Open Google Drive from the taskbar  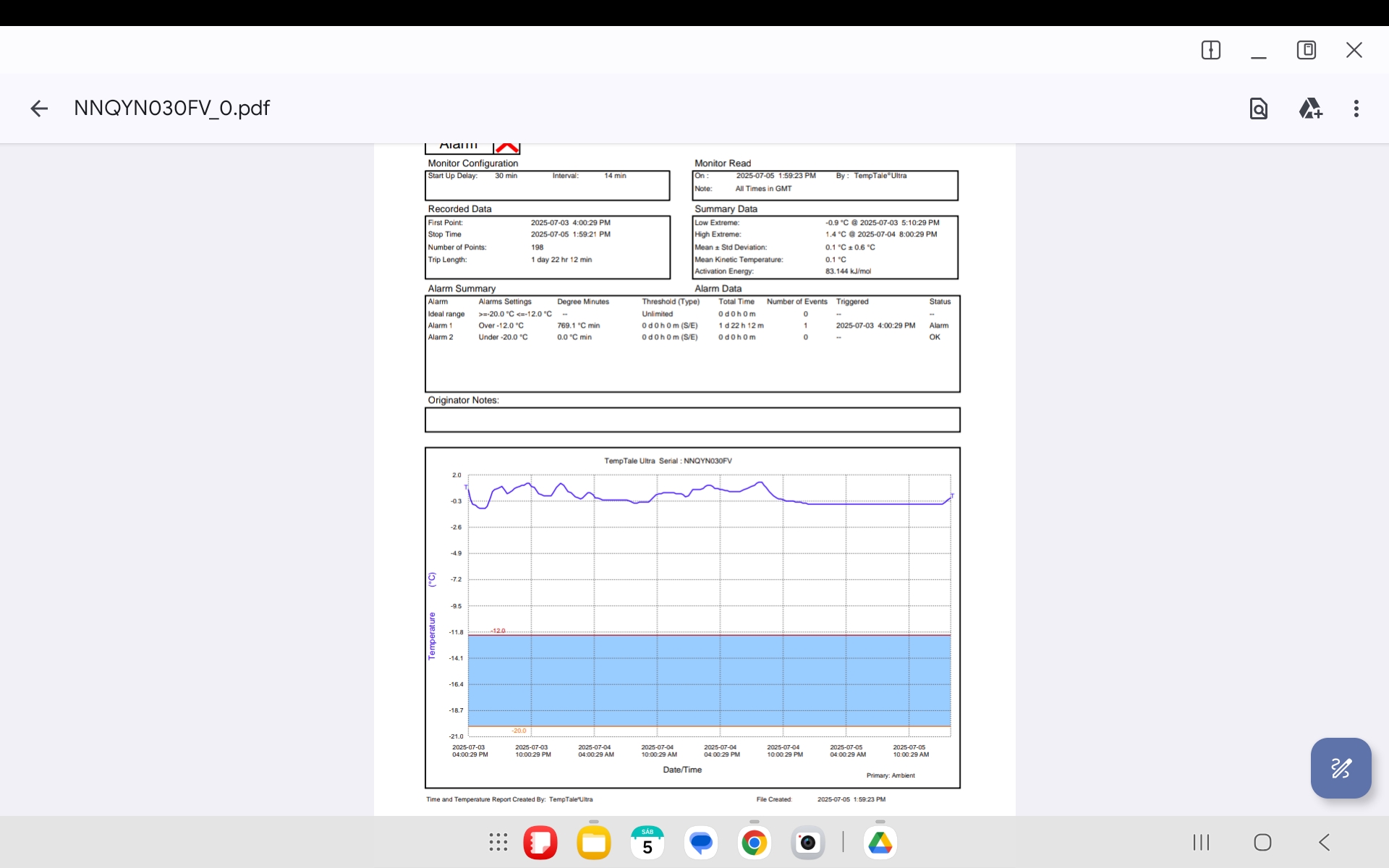tap(880, 842)
